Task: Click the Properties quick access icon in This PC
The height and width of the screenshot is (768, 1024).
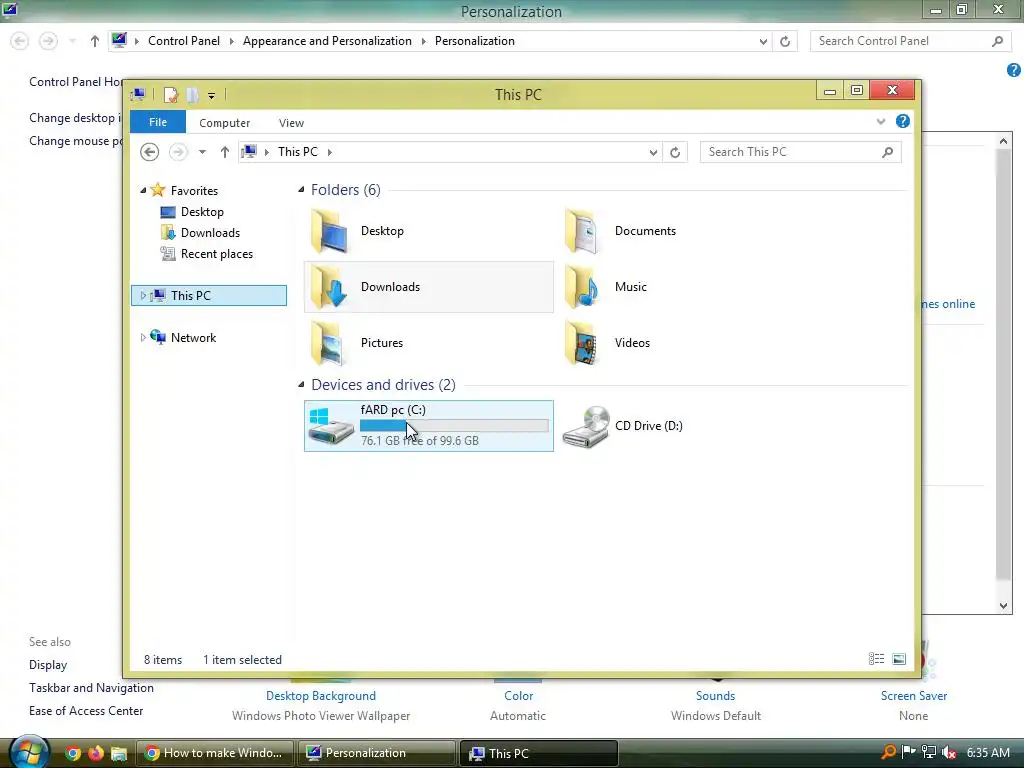Action: 171,95
